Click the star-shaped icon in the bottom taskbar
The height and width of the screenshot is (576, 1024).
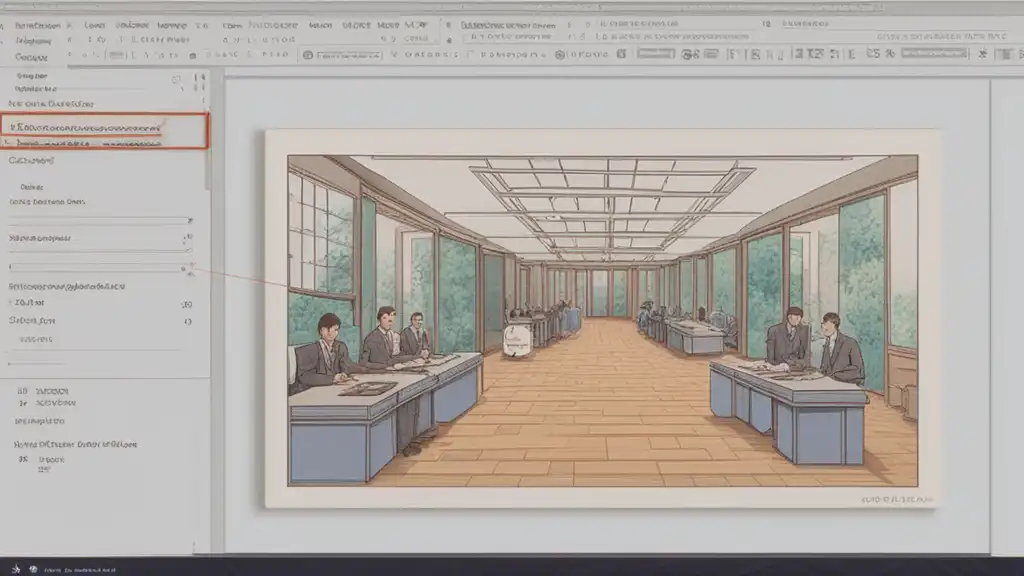point(16,569)
